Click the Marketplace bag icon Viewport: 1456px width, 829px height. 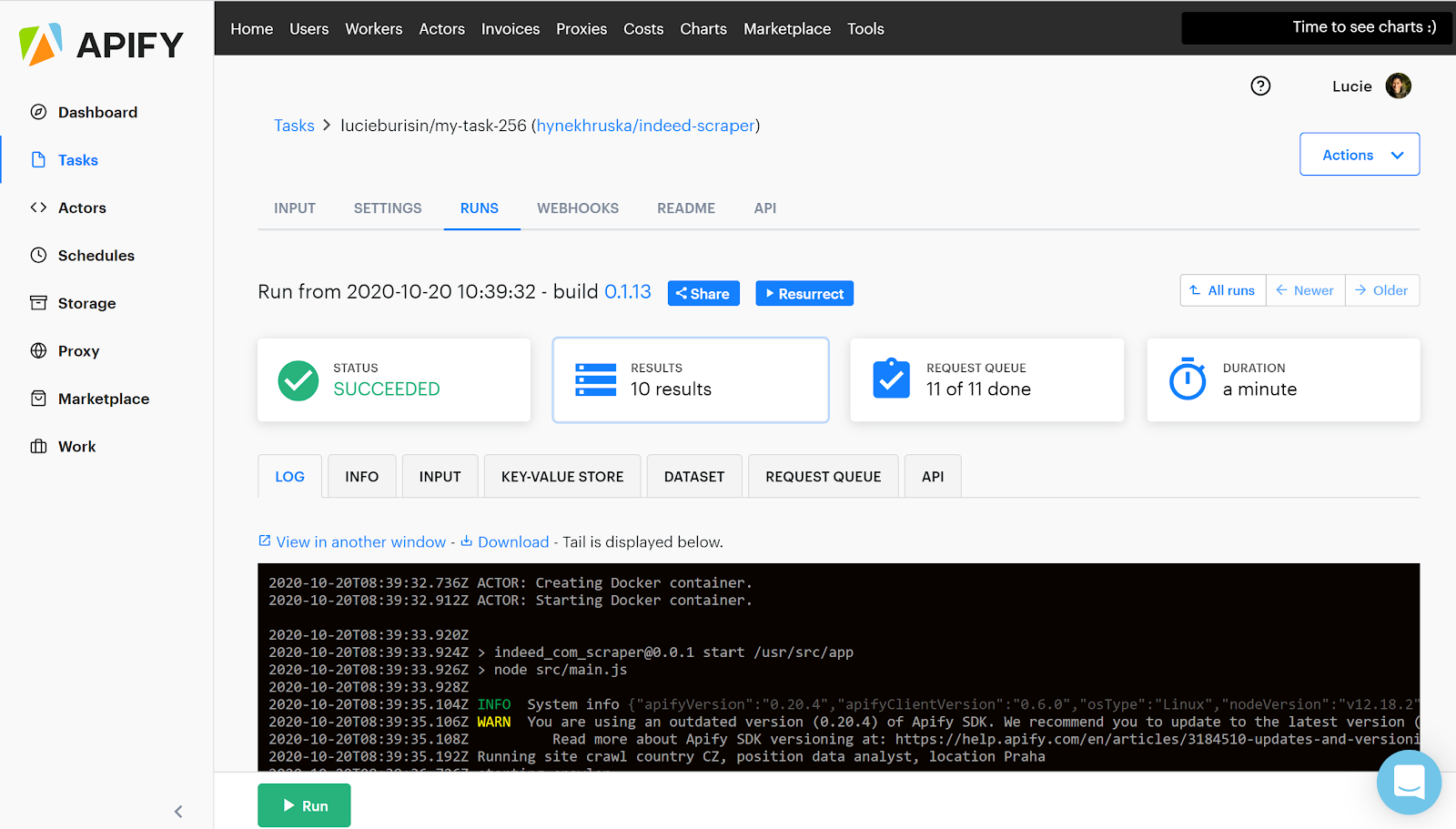[38, 399]
